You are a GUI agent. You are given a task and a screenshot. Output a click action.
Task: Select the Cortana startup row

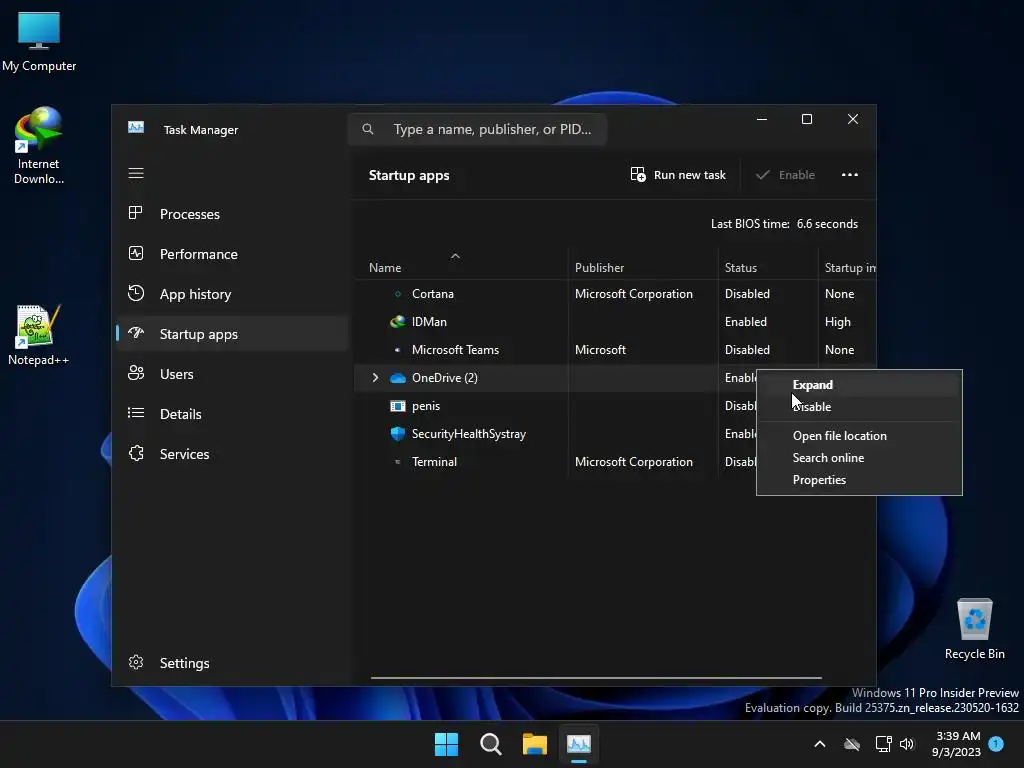pos(615,294)
